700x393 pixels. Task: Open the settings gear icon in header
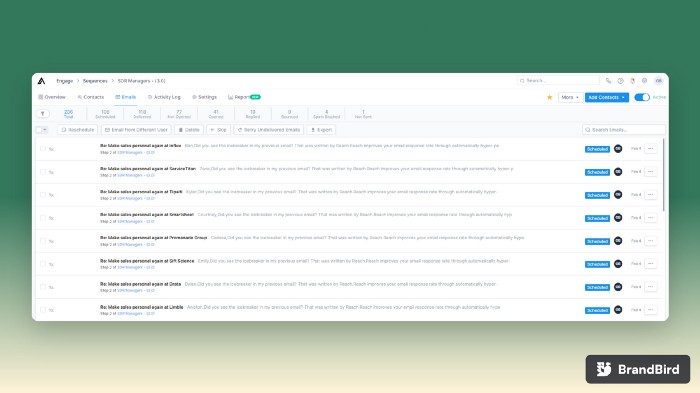644,81
